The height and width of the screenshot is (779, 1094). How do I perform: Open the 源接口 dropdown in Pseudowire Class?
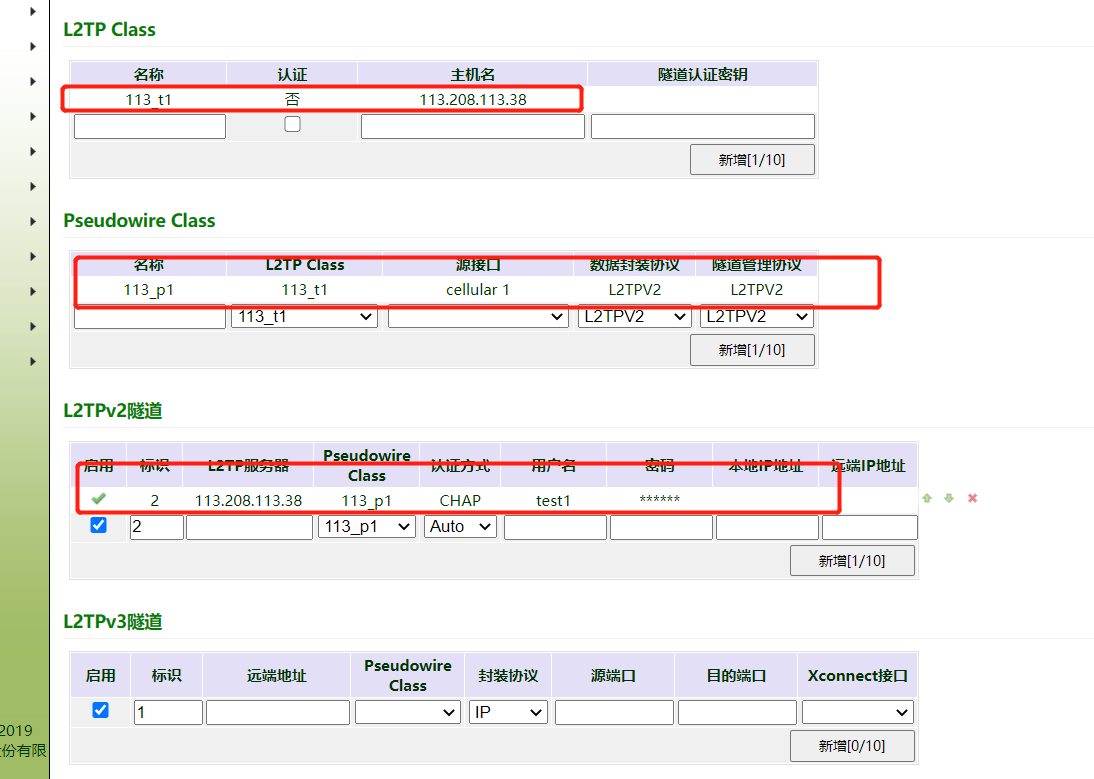[478, 316]
